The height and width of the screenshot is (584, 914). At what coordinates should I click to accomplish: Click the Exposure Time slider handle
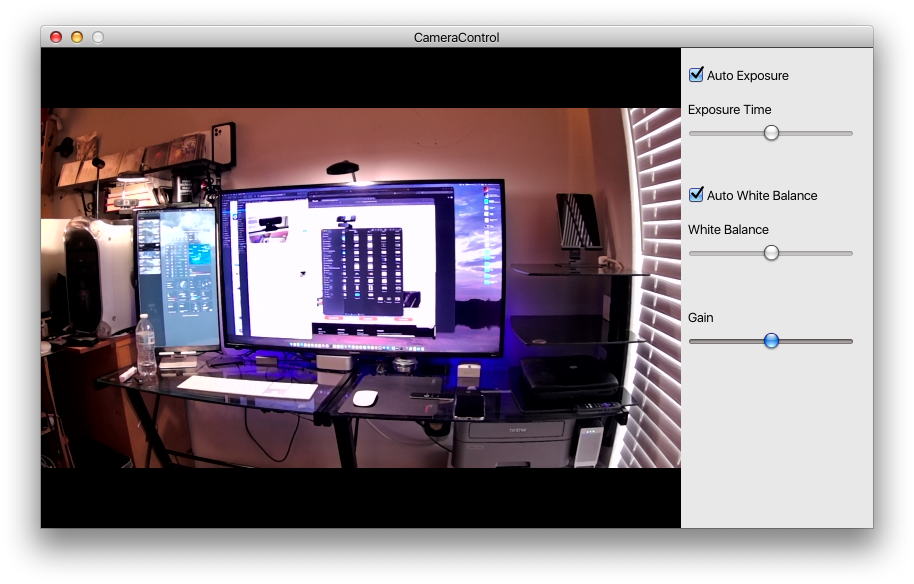pos(771,133)
